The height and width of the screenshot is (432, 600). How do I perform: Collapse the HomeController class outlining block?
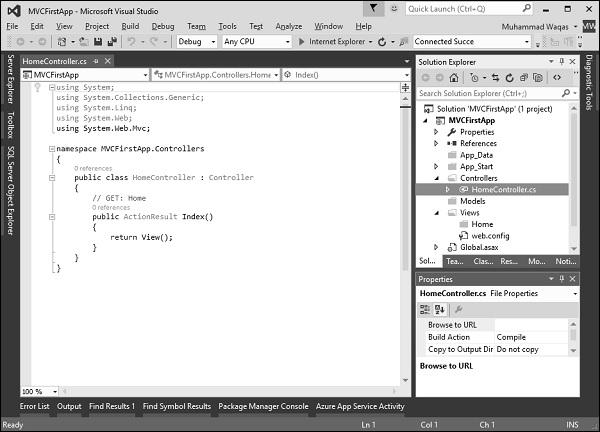52,178
